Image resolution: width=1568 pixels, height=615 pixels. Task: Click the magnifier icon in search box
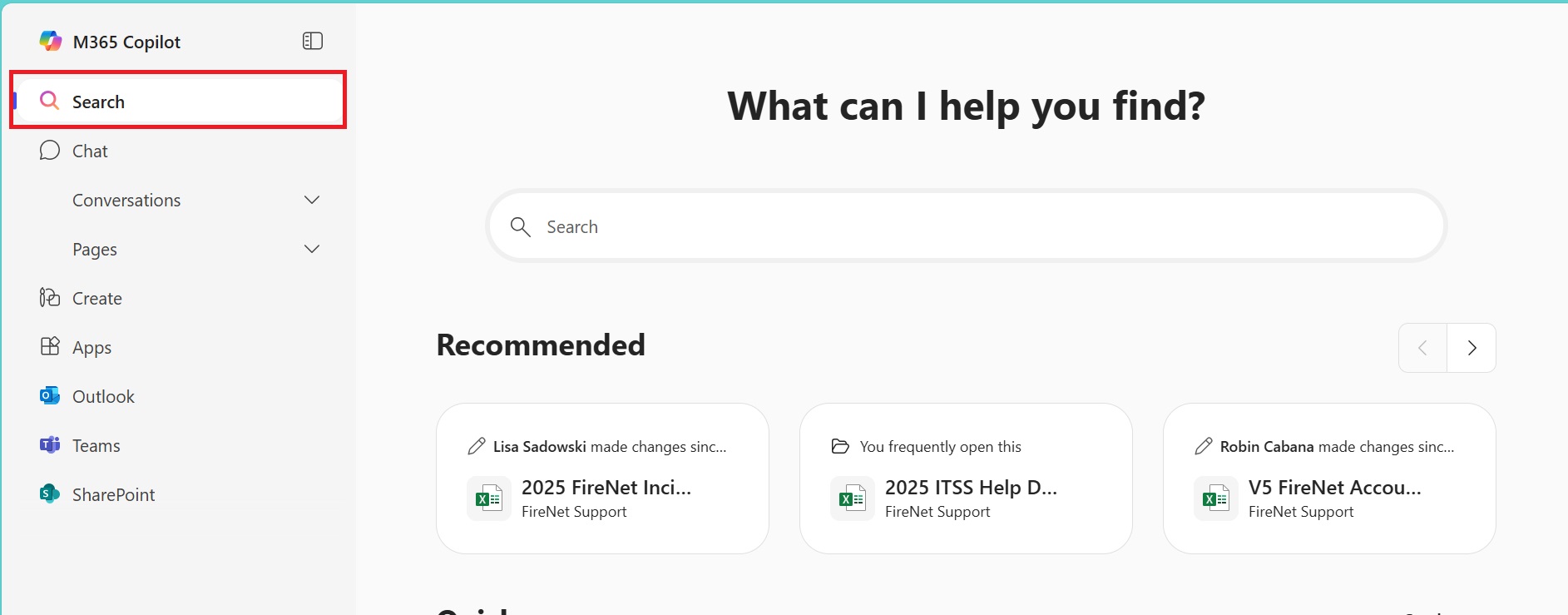(x=521, y=227)
